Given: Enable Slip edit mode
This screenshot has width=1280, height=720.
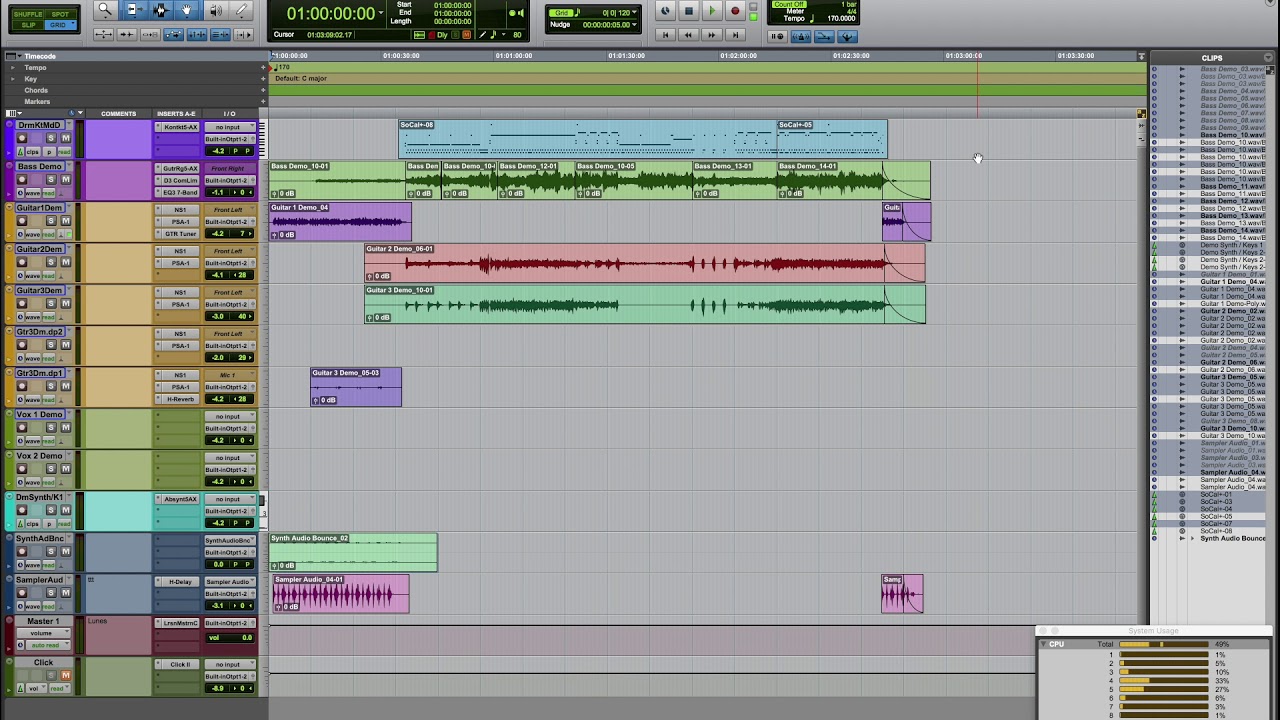Looking at the screenshot, I should coord(28,25).
